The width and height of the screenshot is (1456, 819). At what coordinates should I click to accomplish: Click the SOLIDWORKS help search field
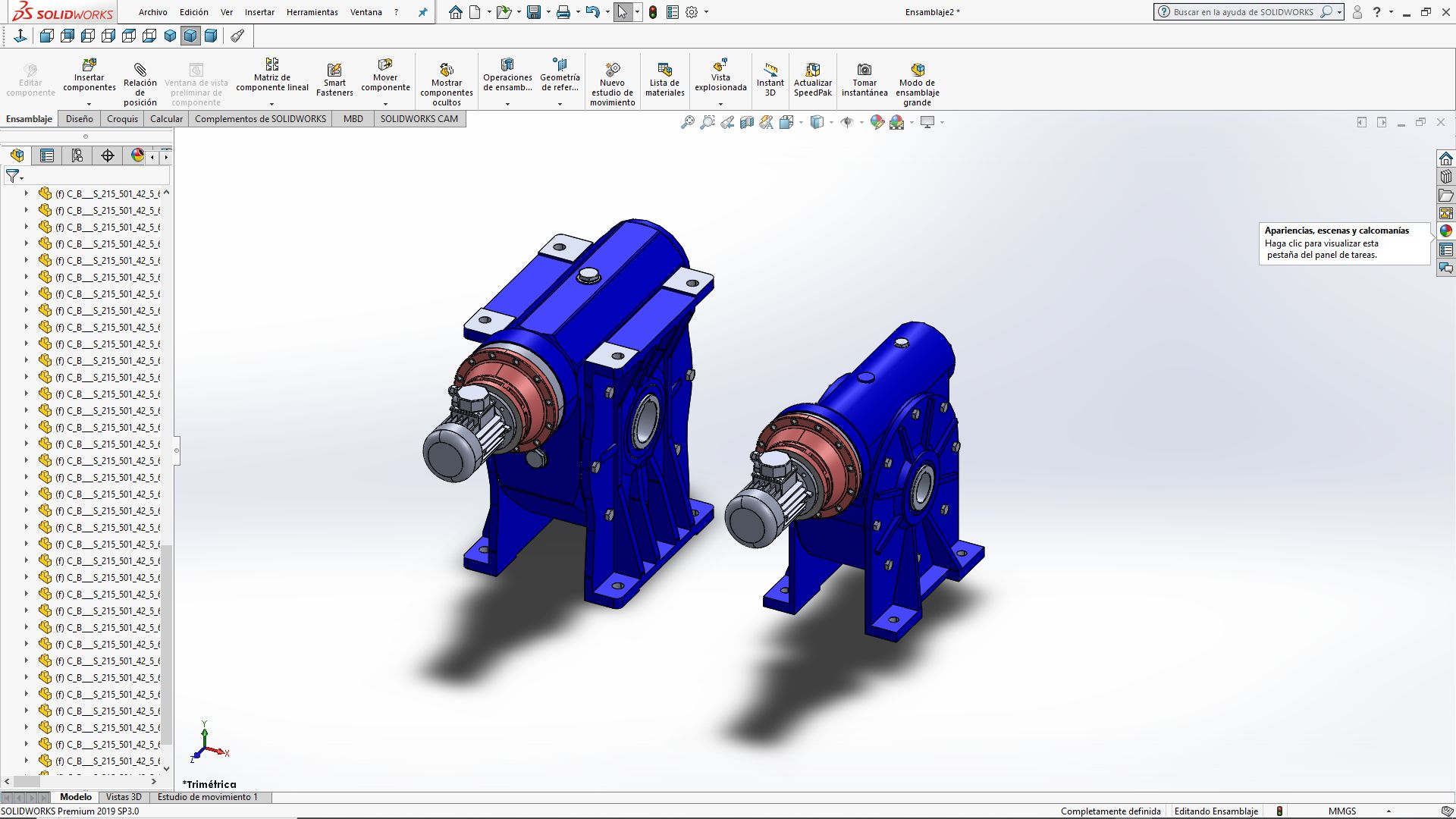[1244, 12]
